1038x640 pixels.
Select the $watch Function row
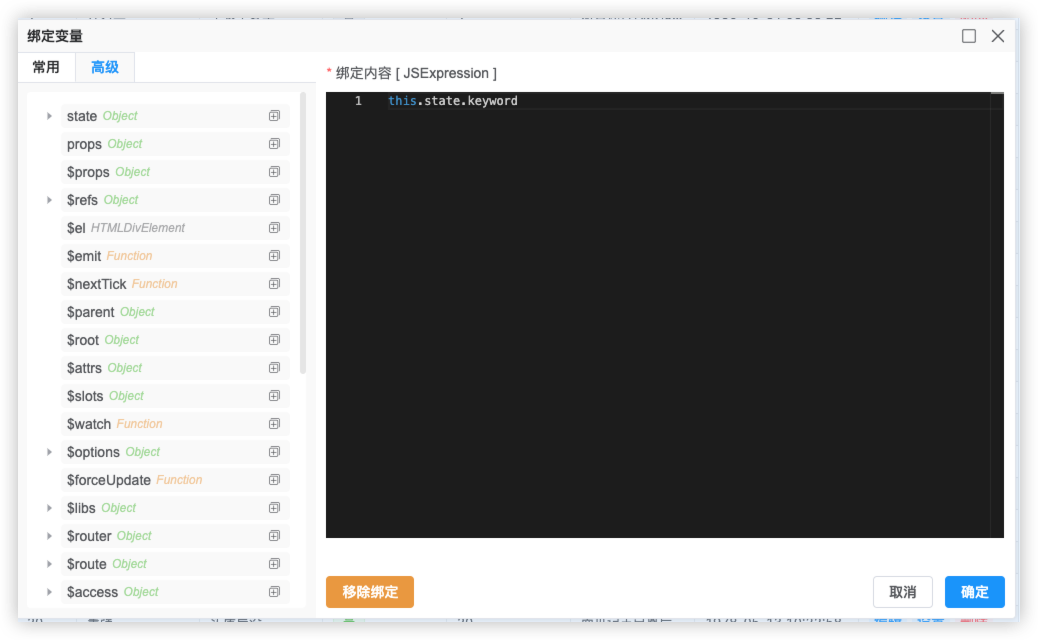pyautogui.click(x=175, y=424)
